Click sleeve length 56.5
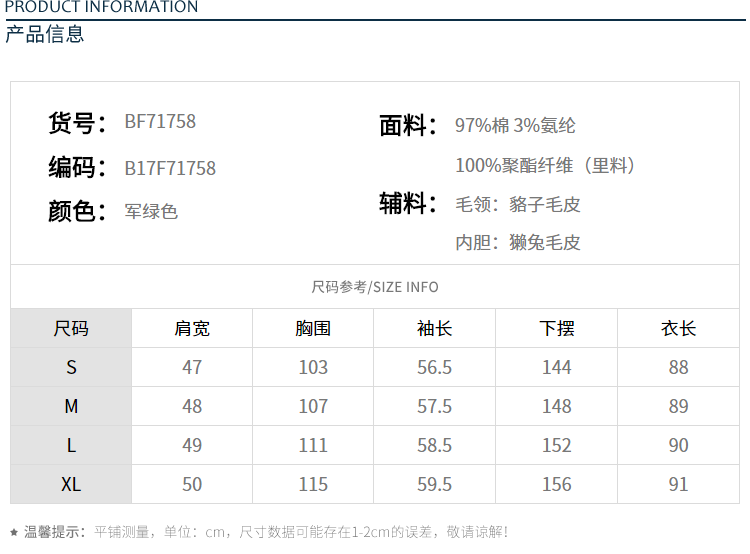The image size is (750, 554). click(434, 367)
